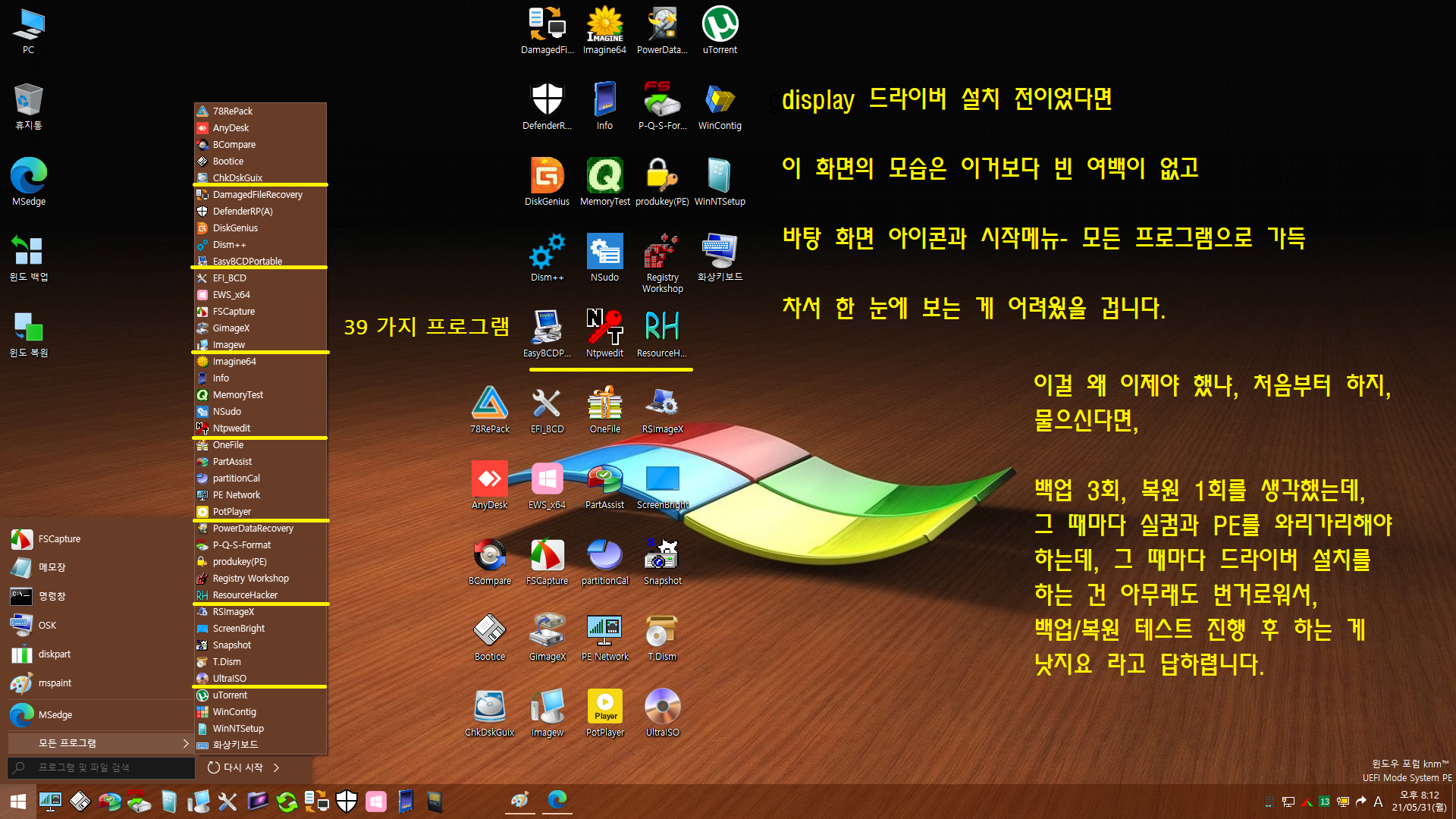Open EasyBCDPortable desktop icon
This screenshot has width=1456, height=819.
547,334
